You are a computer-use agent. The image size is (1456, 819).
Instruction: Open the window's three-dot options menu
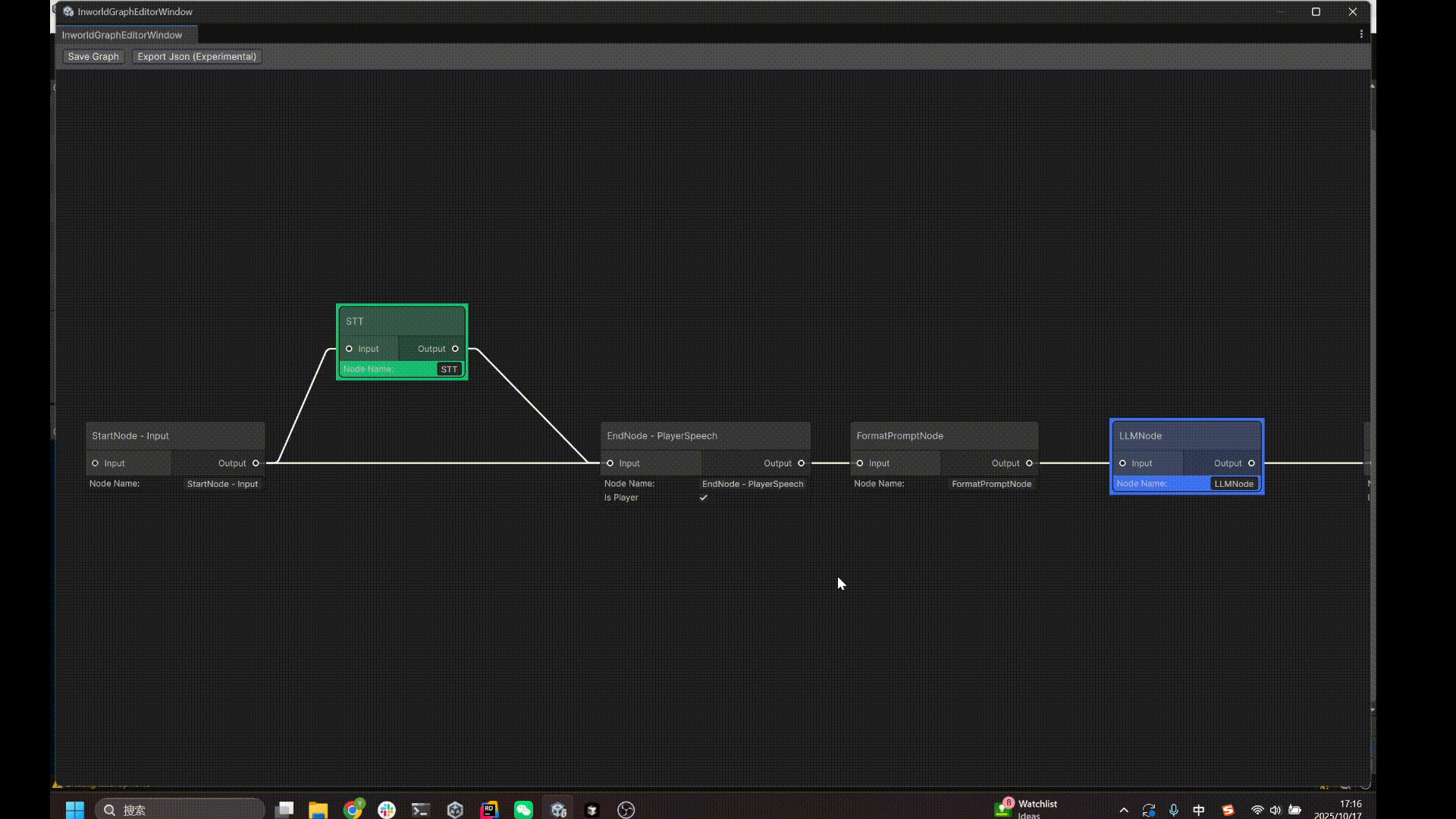[x=1361, y=34]
